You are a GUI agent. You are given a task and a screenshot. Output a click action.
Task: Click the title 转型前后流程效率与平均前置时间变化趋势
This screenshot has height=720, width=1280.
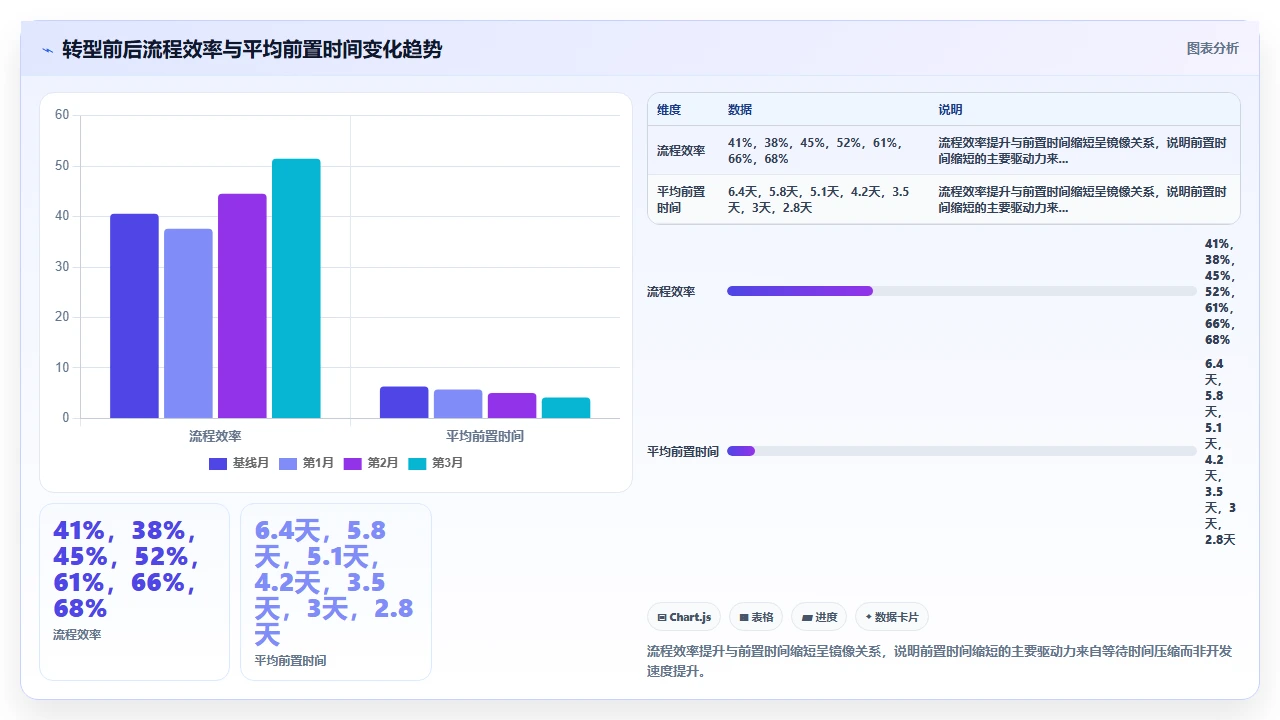click(252, 49)
